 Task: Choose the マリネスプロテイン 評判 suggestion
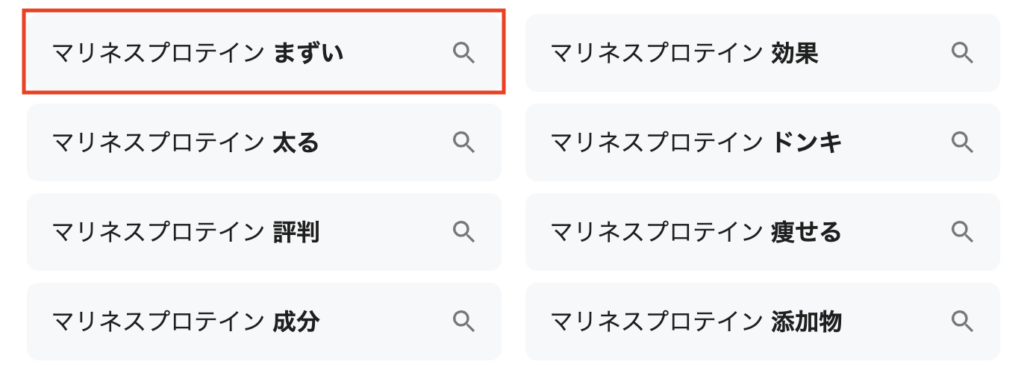[x=264, y=231]
